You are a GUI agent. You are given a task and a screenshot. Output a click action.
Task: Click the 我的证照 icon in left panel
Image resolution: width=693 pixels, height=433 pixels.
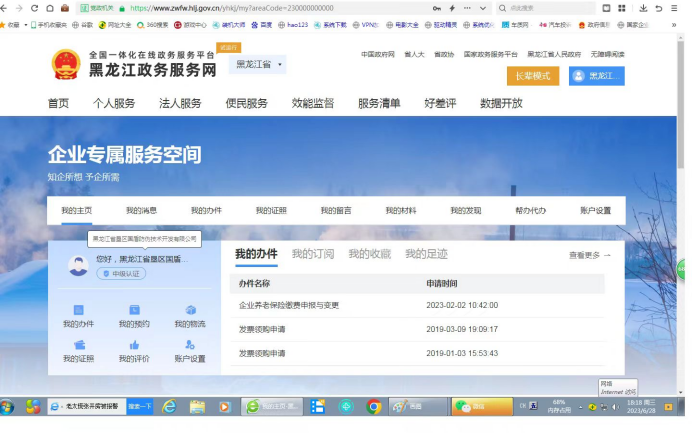pos(78,346)
